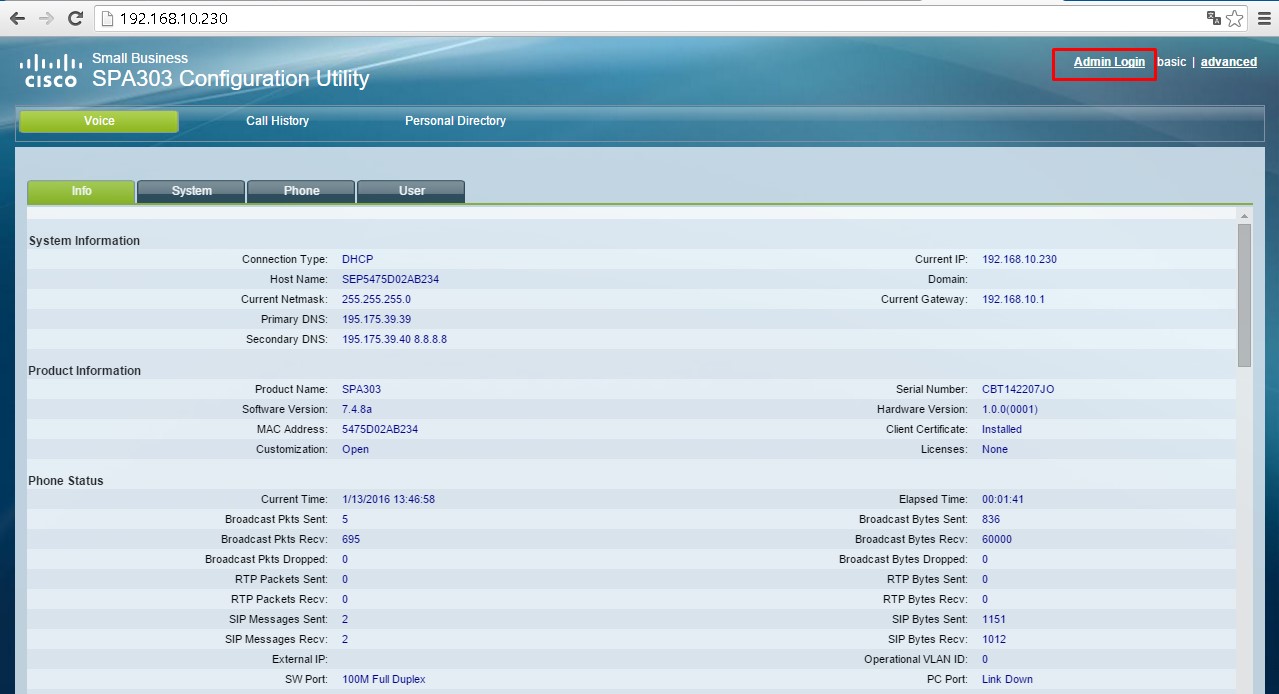Click the Cisco logo
The image size is (1279, 694).
pos(50,71)
